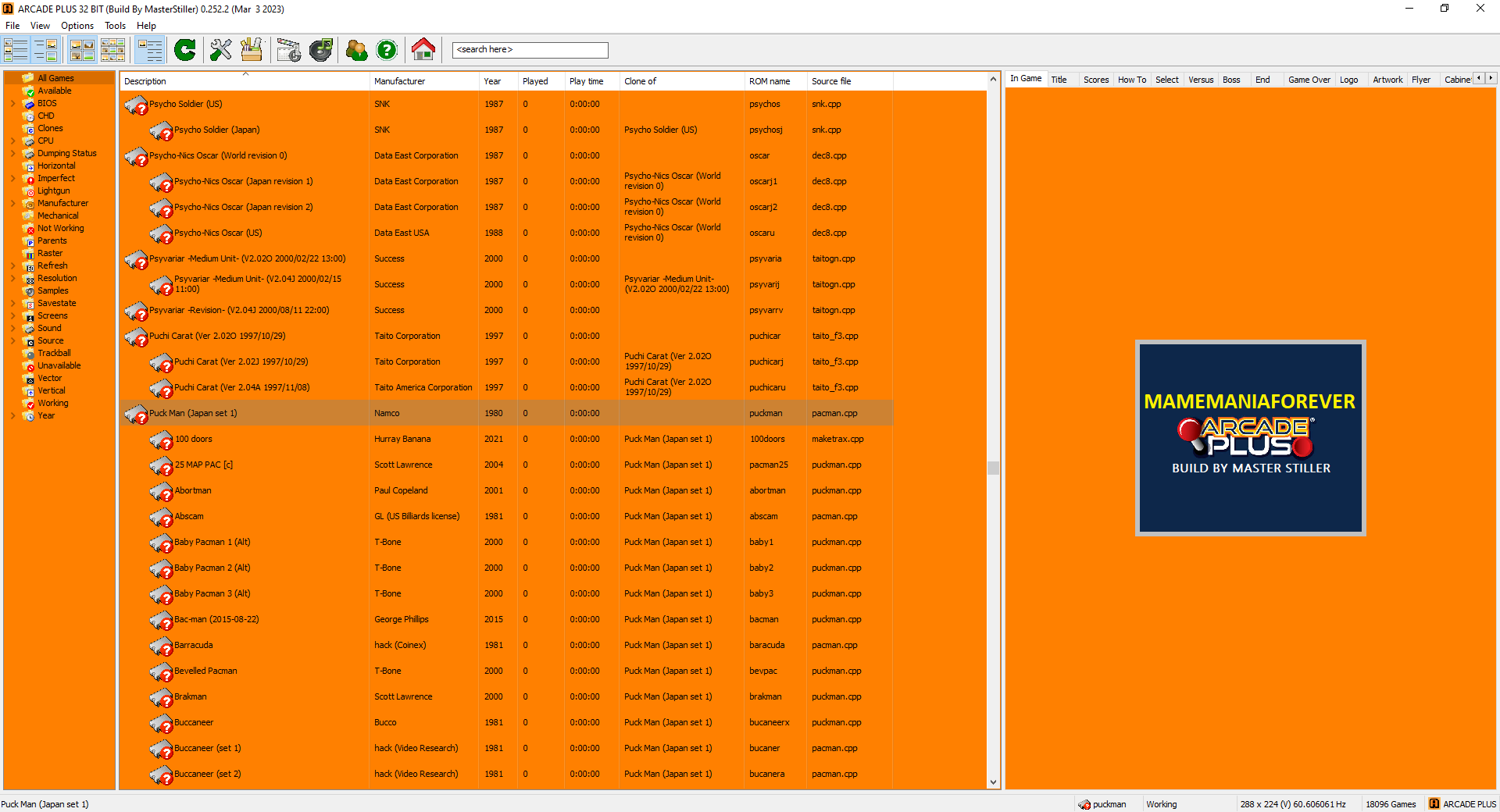Click the tab strip scroll-right arrow
This screenshot has height=812, width=1500.
click(x=1491, y=78)
